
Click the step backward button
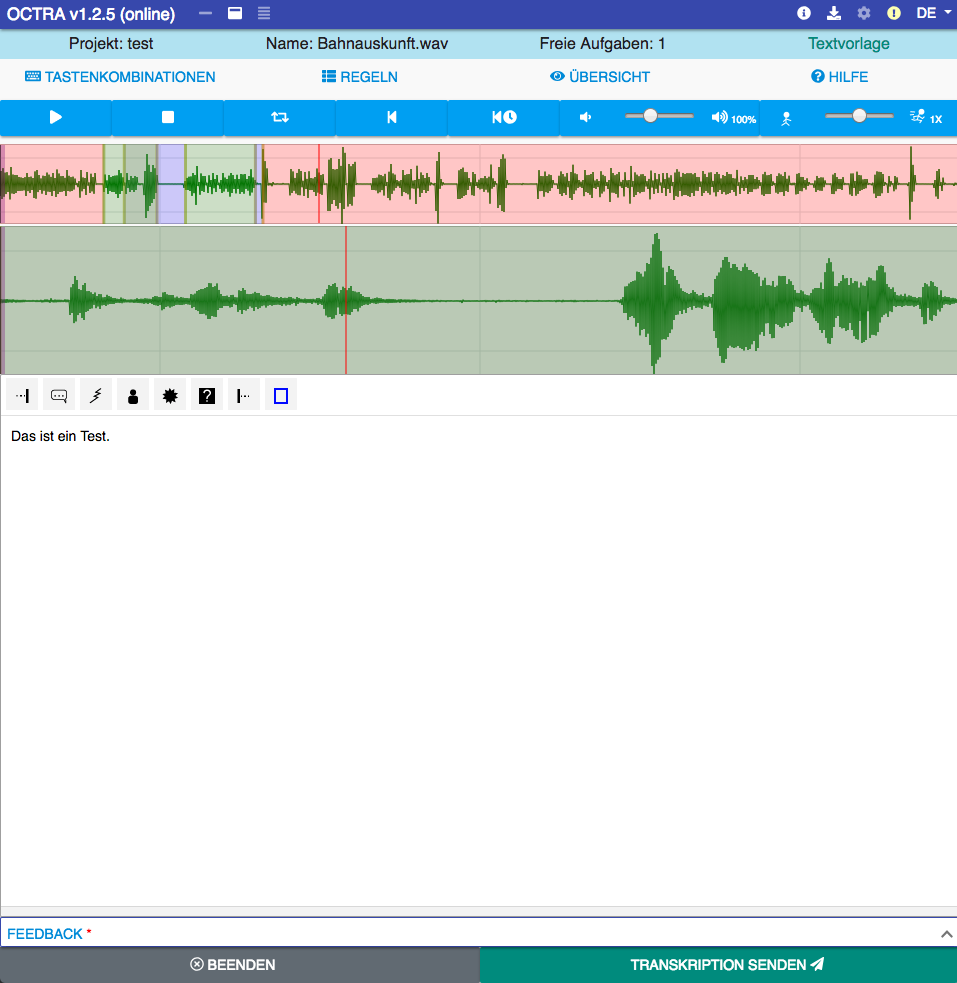pyautogui.click(x=392, y=117)
